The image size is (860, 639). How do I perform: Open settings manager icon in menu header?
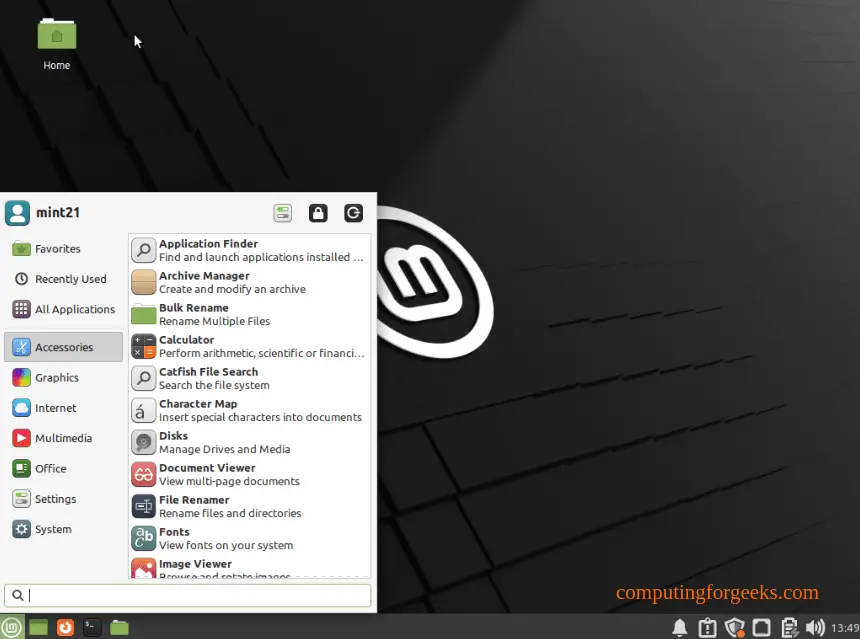pos(282,213)
